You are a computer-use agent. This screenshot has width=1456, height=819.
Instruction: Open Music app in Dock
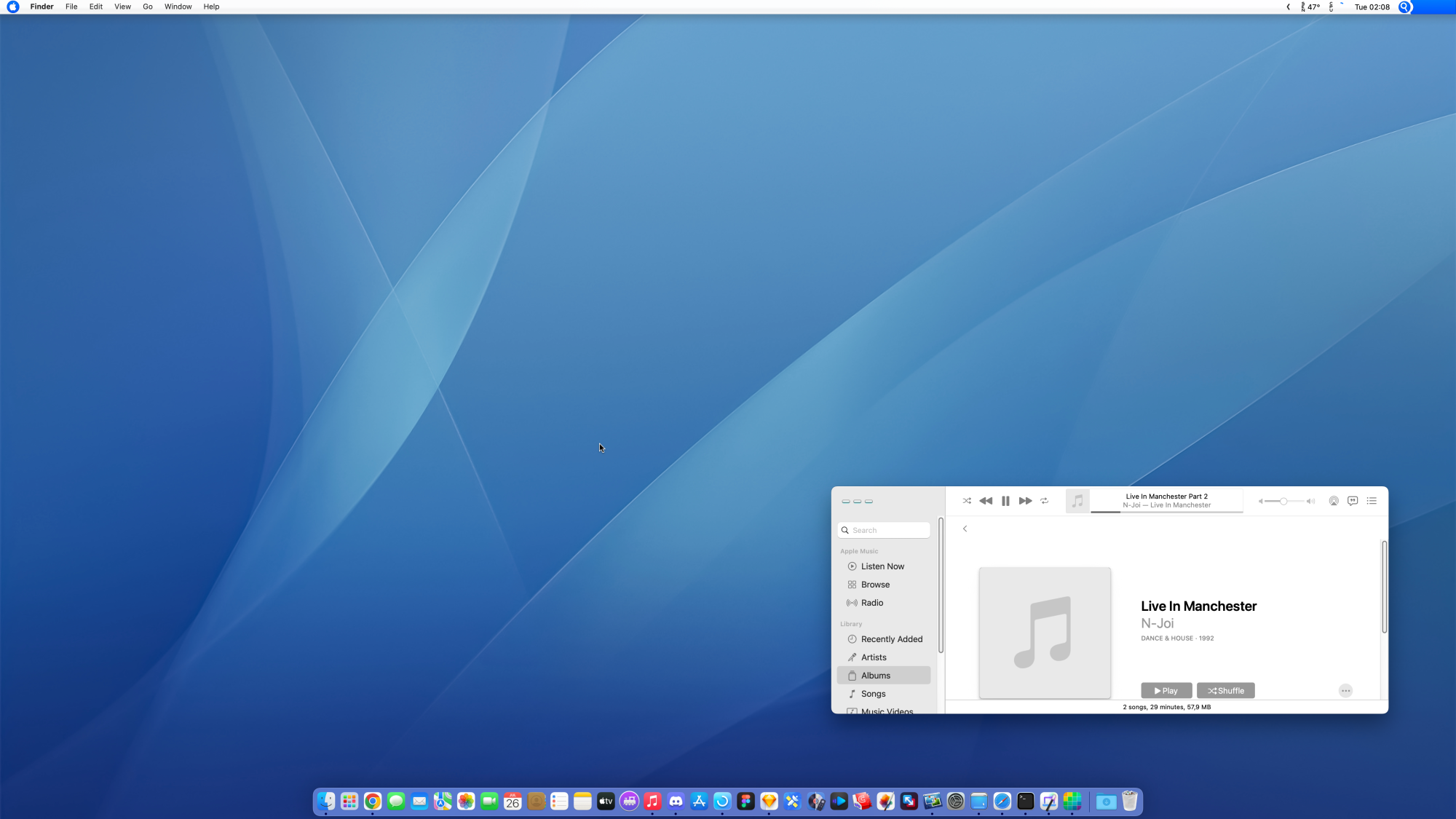652,801
